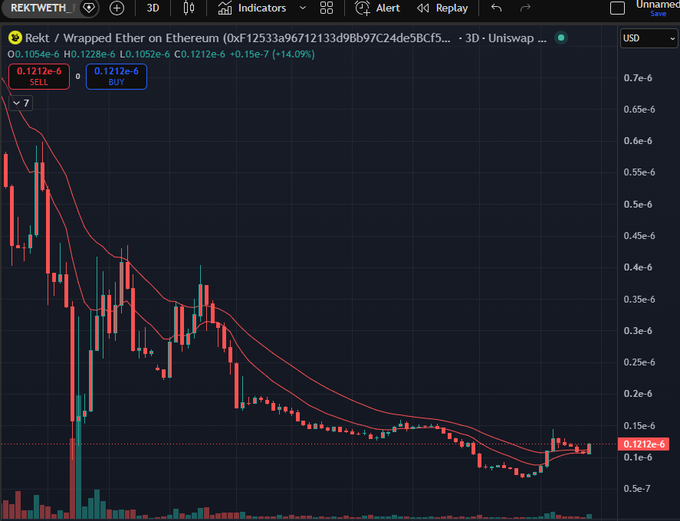Click the blue BUY button
680x521 pixels.
(x=116, y=76)
